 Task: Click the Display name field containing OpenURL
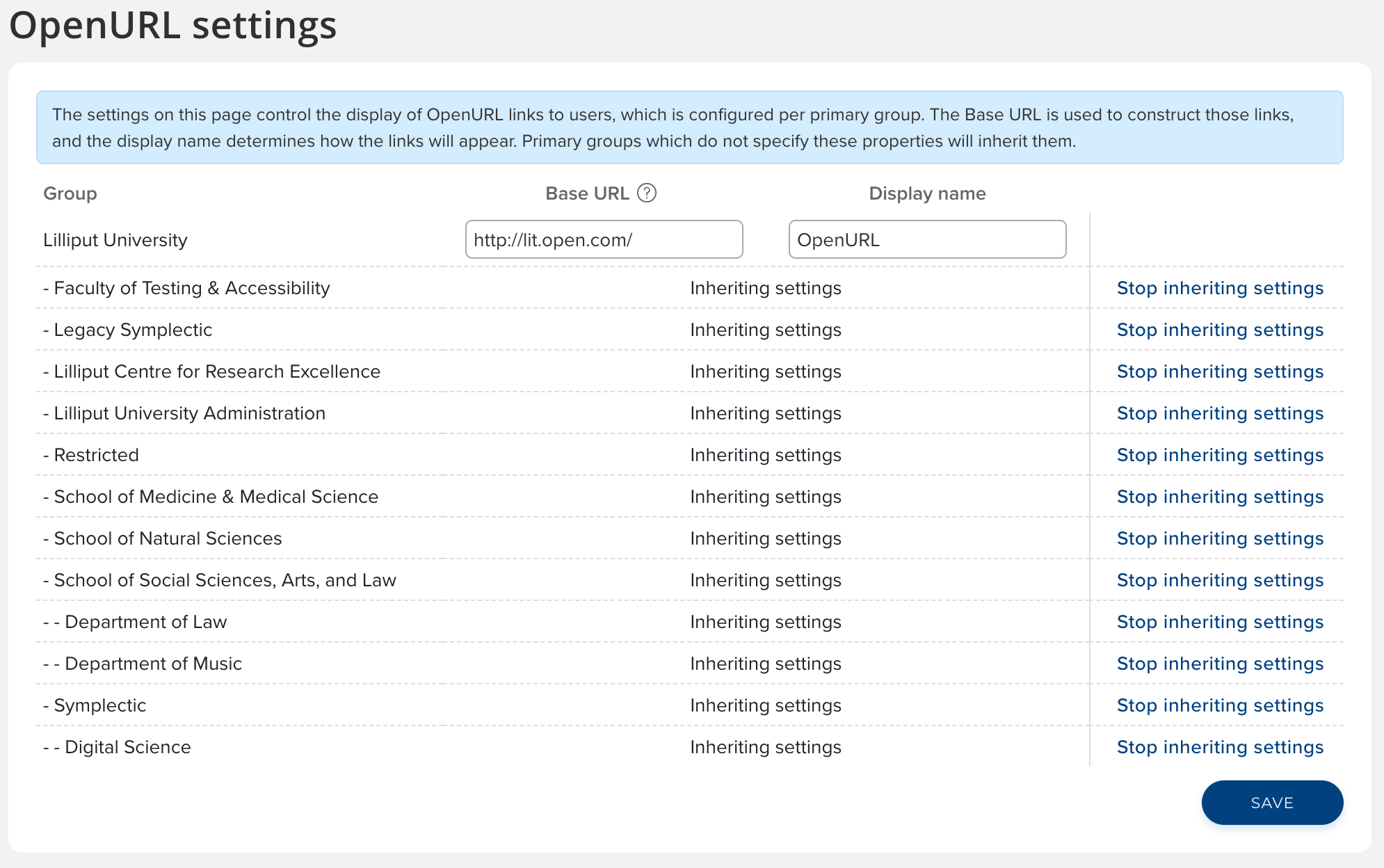pyautogui.click(x=926, y=240)
